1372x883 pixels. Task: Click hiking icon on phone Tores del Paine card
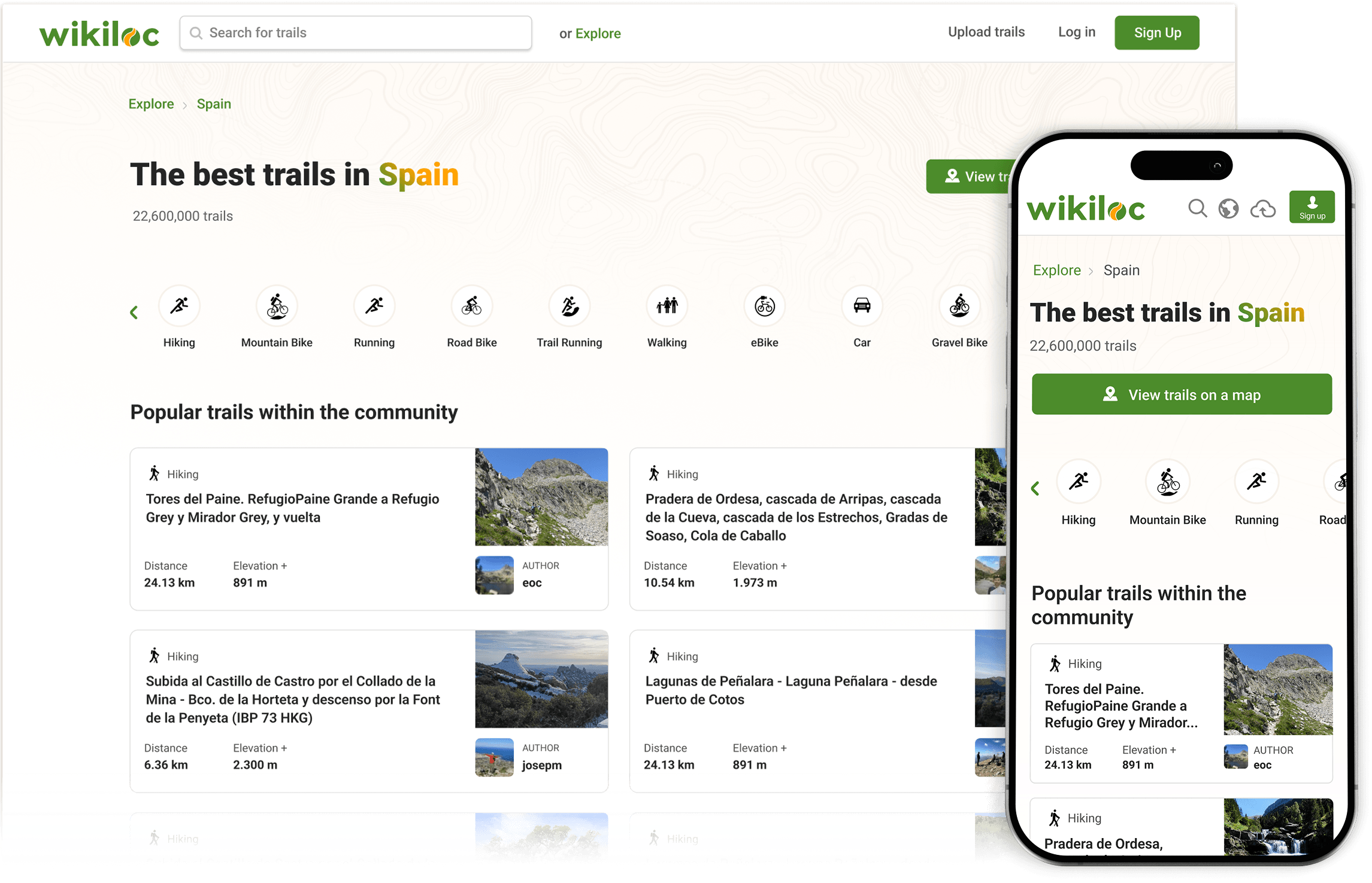click(x=1055, y=663)
